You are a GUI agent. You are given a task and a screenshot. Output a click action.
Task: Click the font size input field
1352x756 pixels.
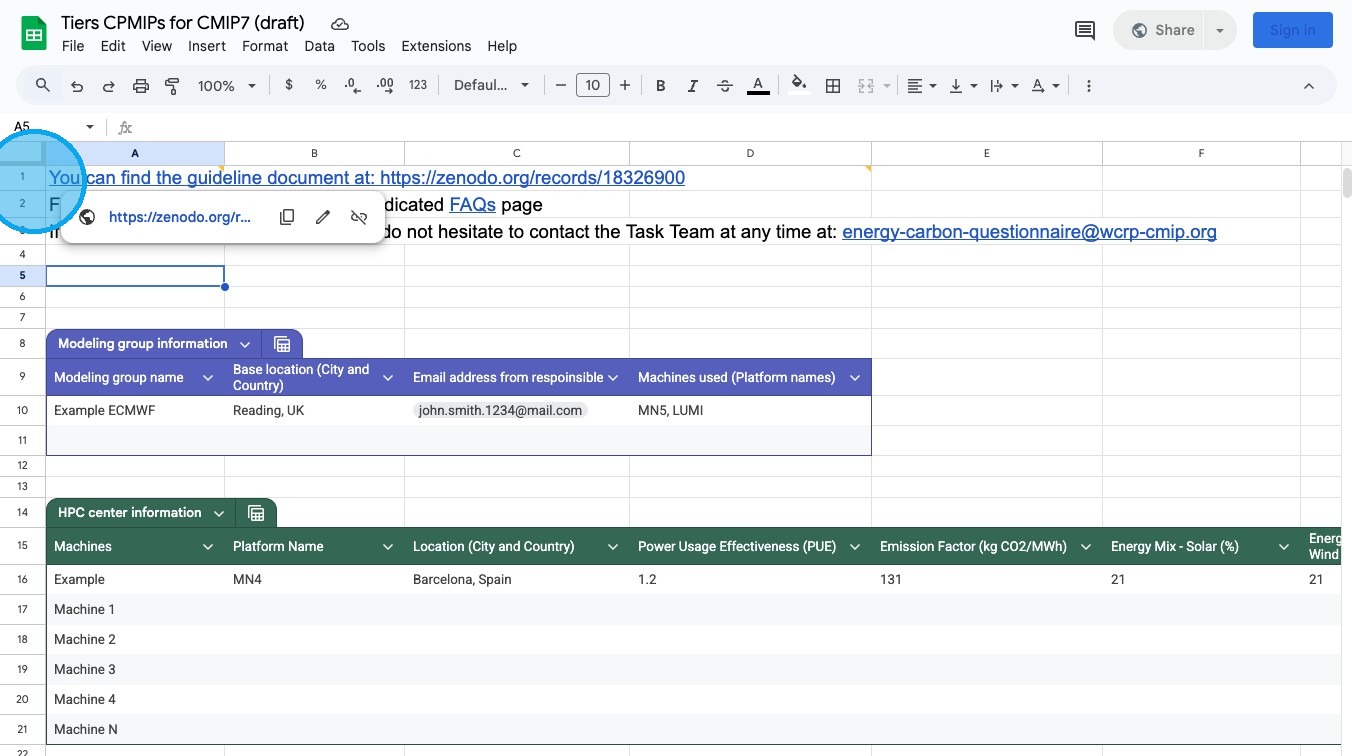(x=592, y=86)
